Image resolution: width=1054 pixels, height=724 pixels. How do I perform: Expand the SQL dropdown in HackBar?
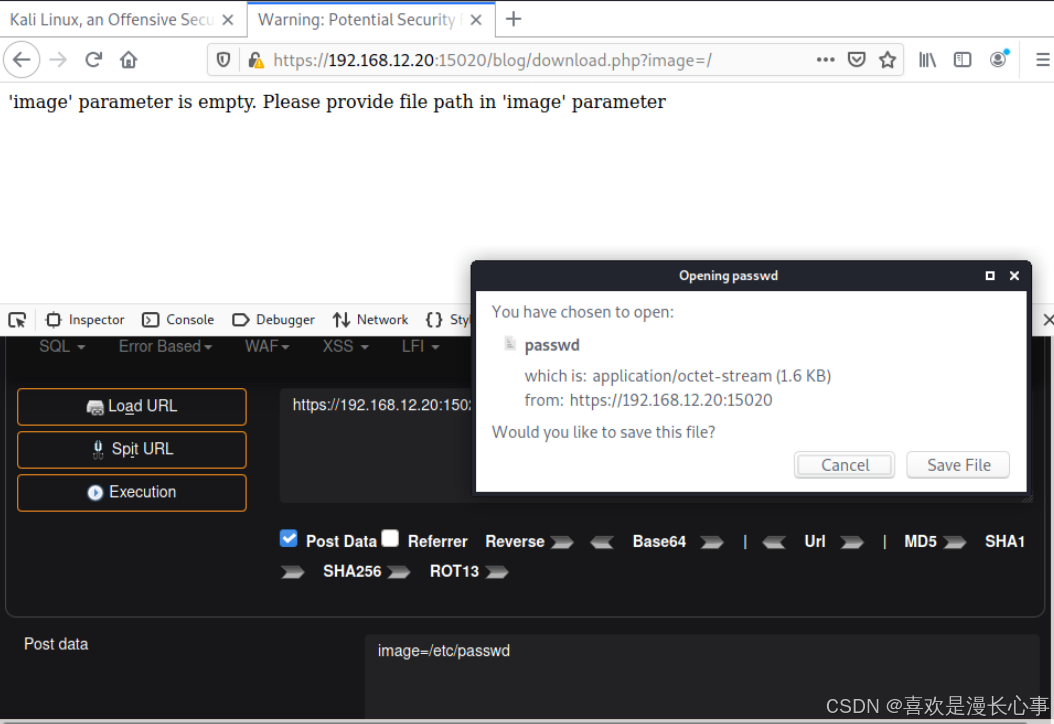click(62, 346)
